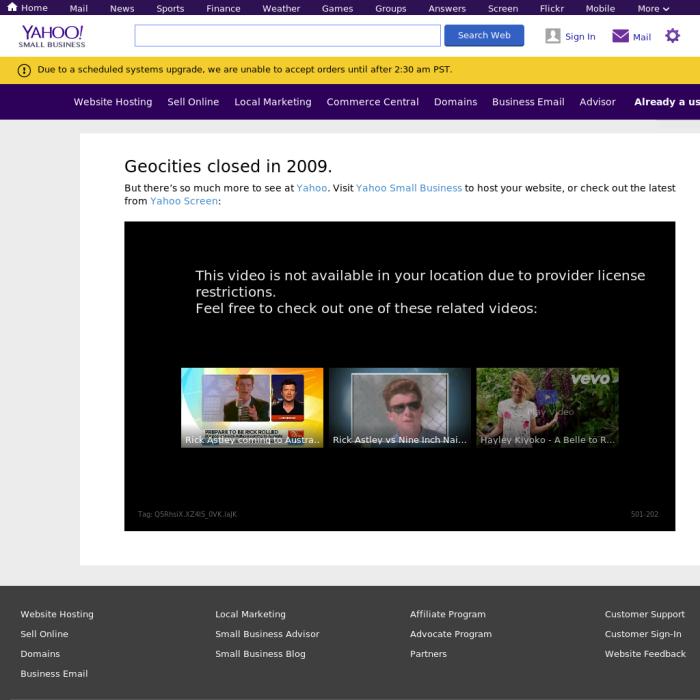Screen dimensions: 700x700
Task: Open Flickr in the top navigation bar
Action: point(551,8)
